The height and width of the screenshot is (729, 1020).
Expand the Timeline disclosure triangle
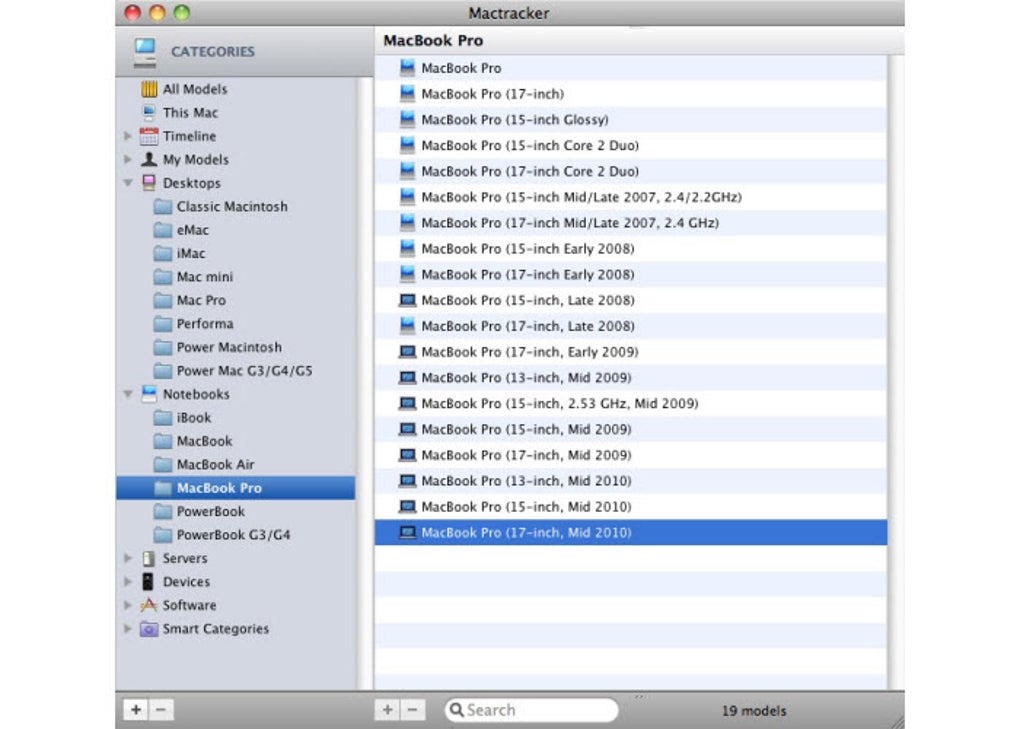click(127, 136)
